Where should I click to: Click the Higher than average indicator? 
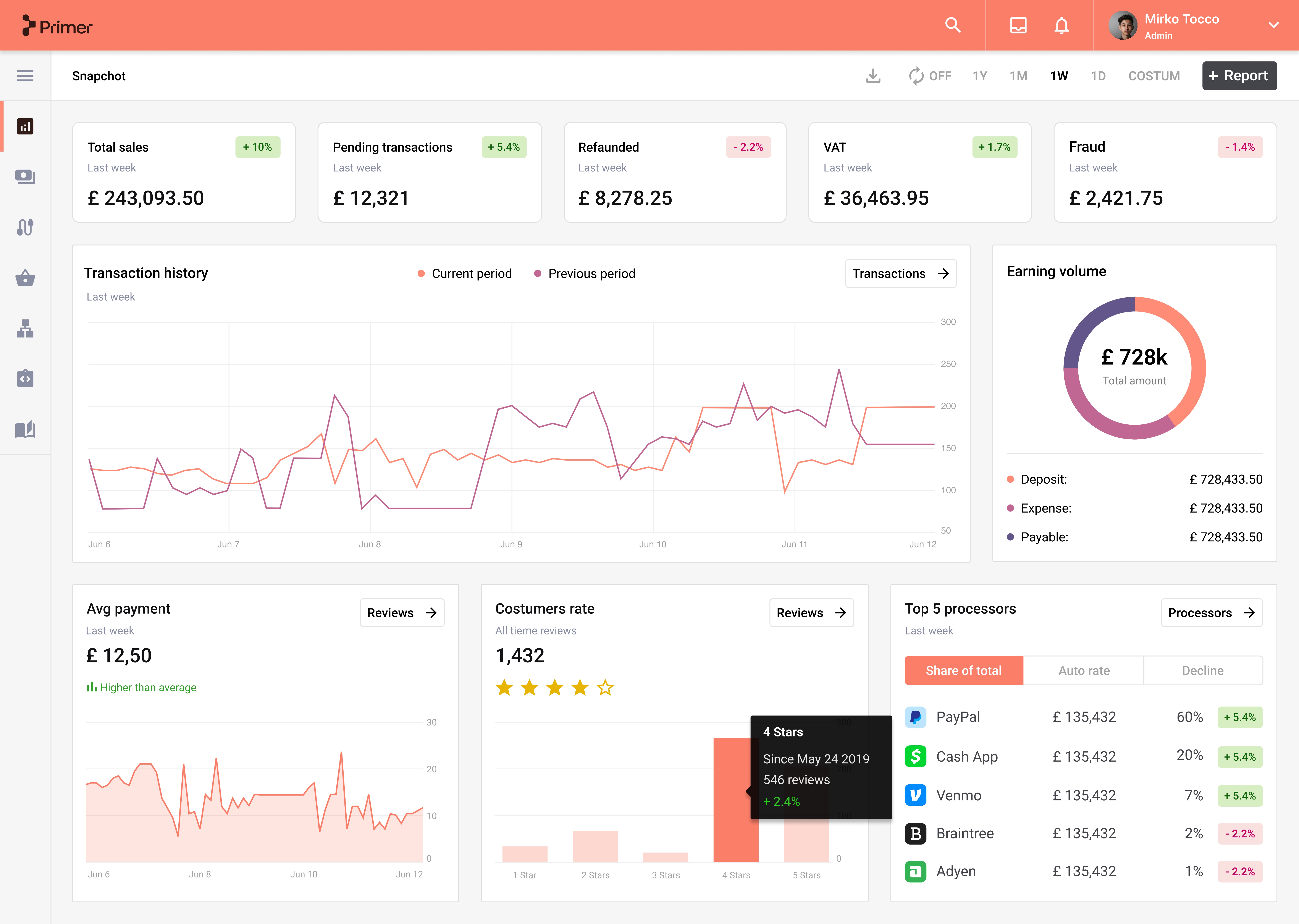click(x=142, y=687)
